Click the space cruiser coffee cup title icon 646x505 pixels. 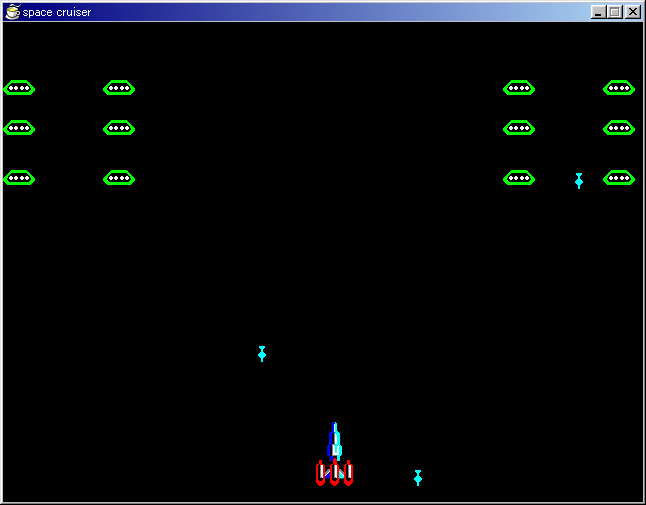(x=13, y=12)
